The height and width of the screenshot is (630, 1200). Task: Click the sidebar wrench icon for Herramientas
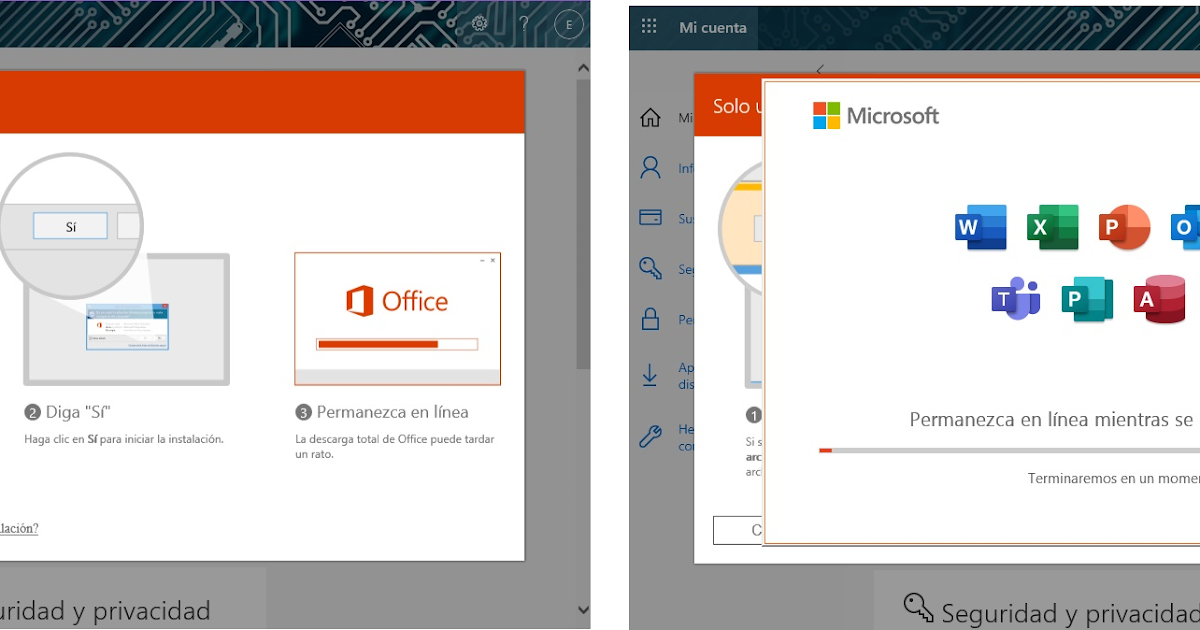(x=650, y=435)
